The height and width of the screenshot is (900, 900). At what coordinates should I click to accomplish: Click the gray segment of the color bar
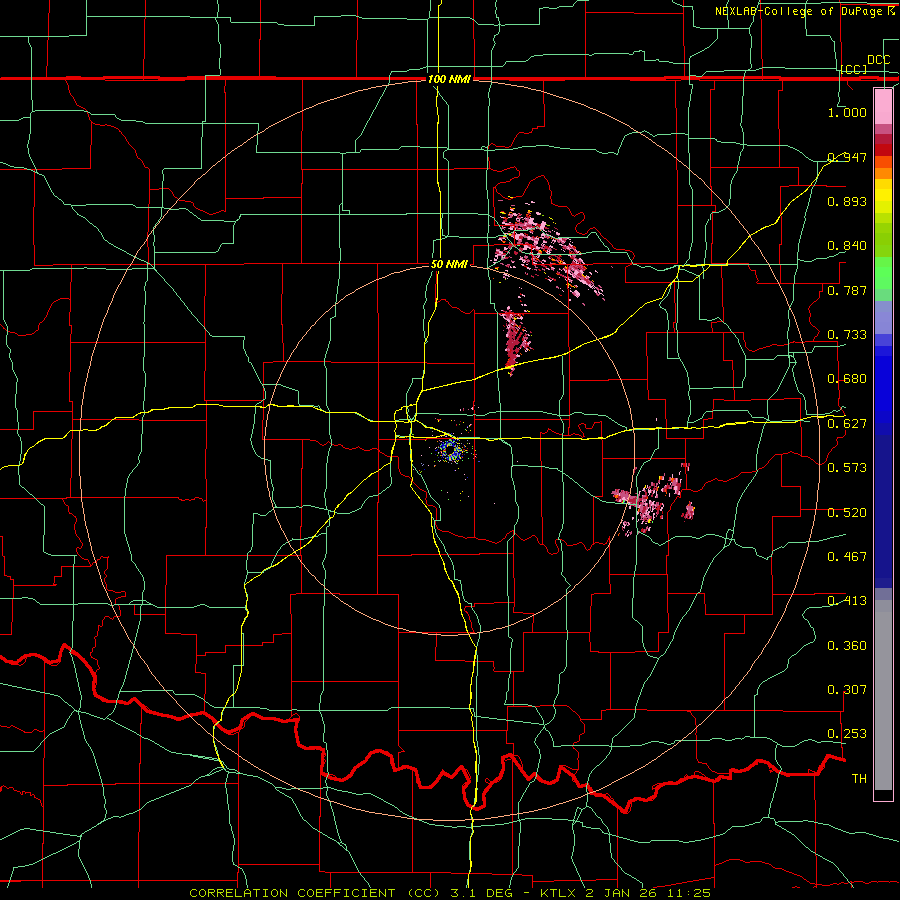pos(883,695)
